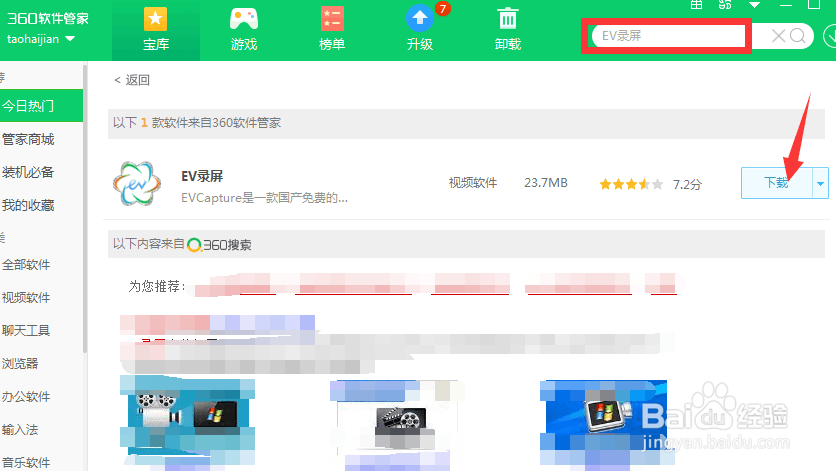
Task: Click the 下载 download button
Action: tap(776, 183)
